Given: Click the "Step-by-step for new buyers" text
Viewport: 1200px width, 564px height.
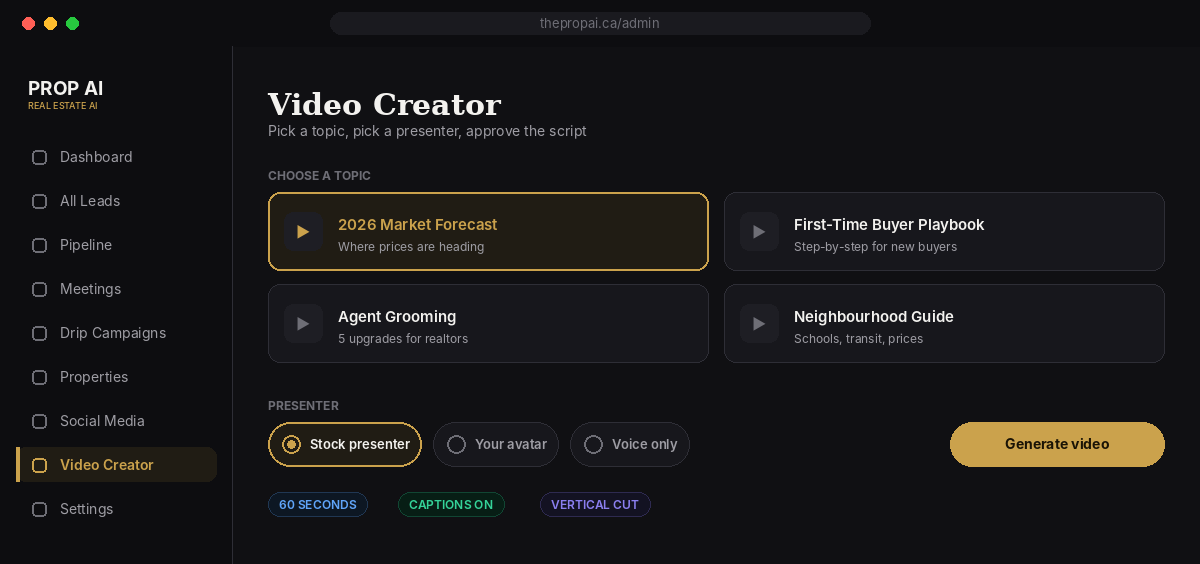Looking at the screenshot, I should 875,247.
